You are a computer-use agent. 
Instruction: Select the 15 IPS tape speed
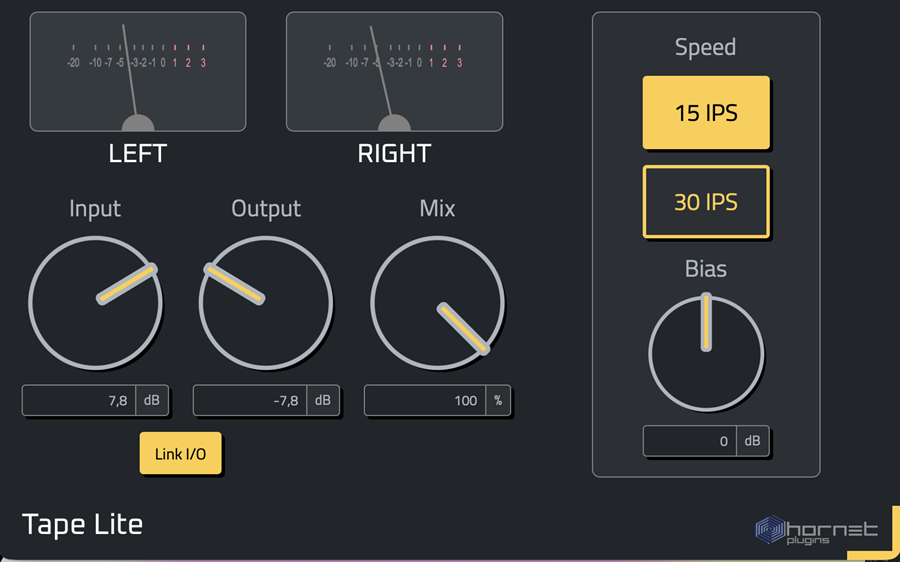pos(705,113)
